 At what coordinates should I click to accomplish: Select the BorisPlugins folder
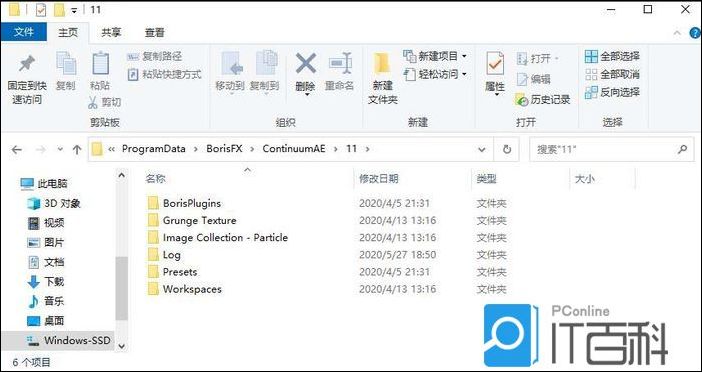click(x=184, y=203)
